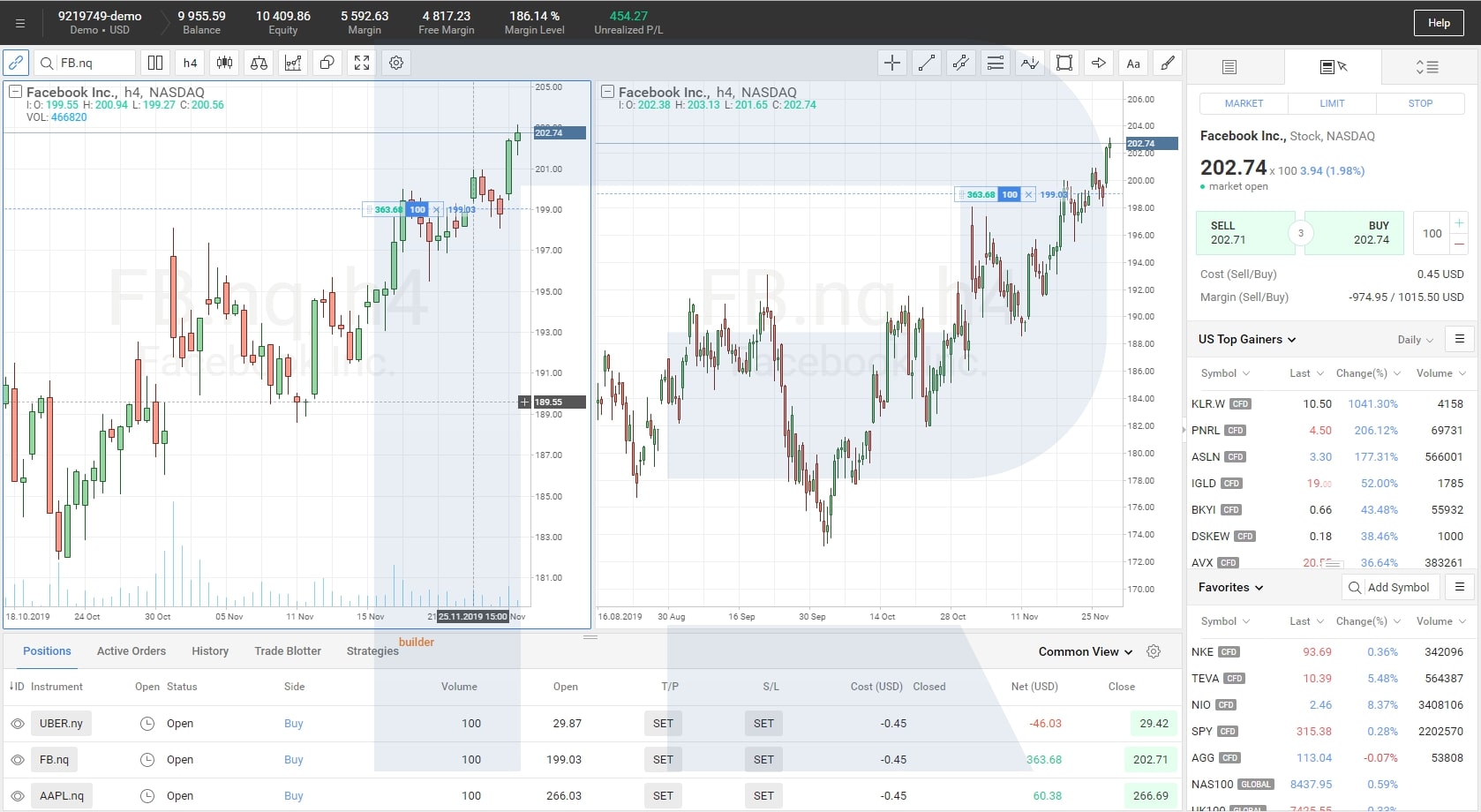1481x812 pixels.
Task: Select the LIMIT order tab
Action: pyautogui.click(x=1332, y=103)
